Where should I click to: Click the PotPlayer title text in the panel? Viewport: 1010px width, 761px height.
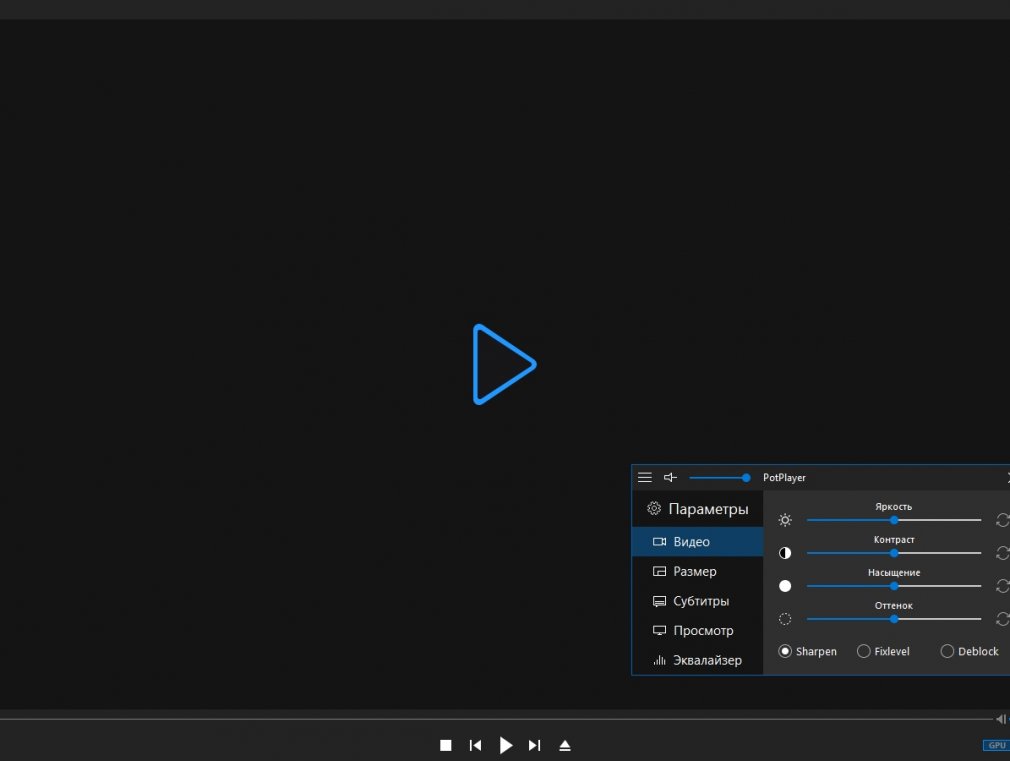coord(784,477)
